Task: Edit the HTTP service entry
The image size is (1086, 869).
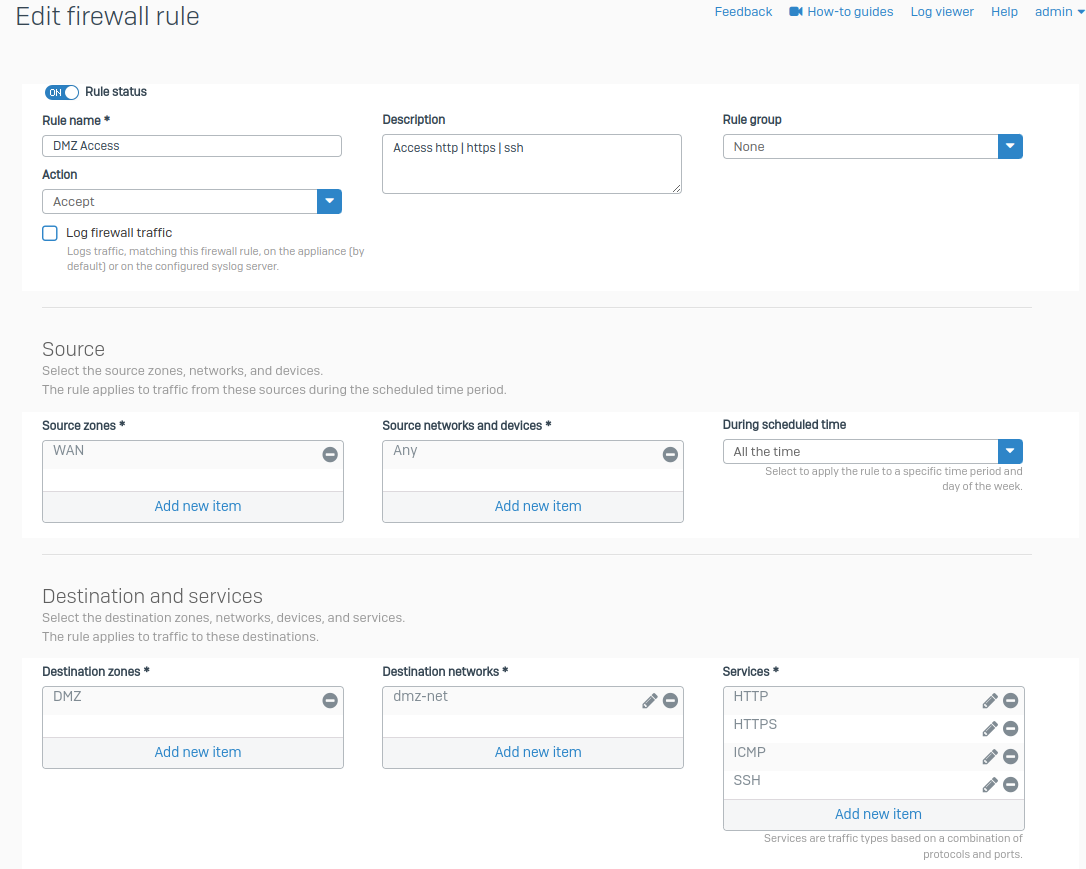Action: tap(990, 701)
